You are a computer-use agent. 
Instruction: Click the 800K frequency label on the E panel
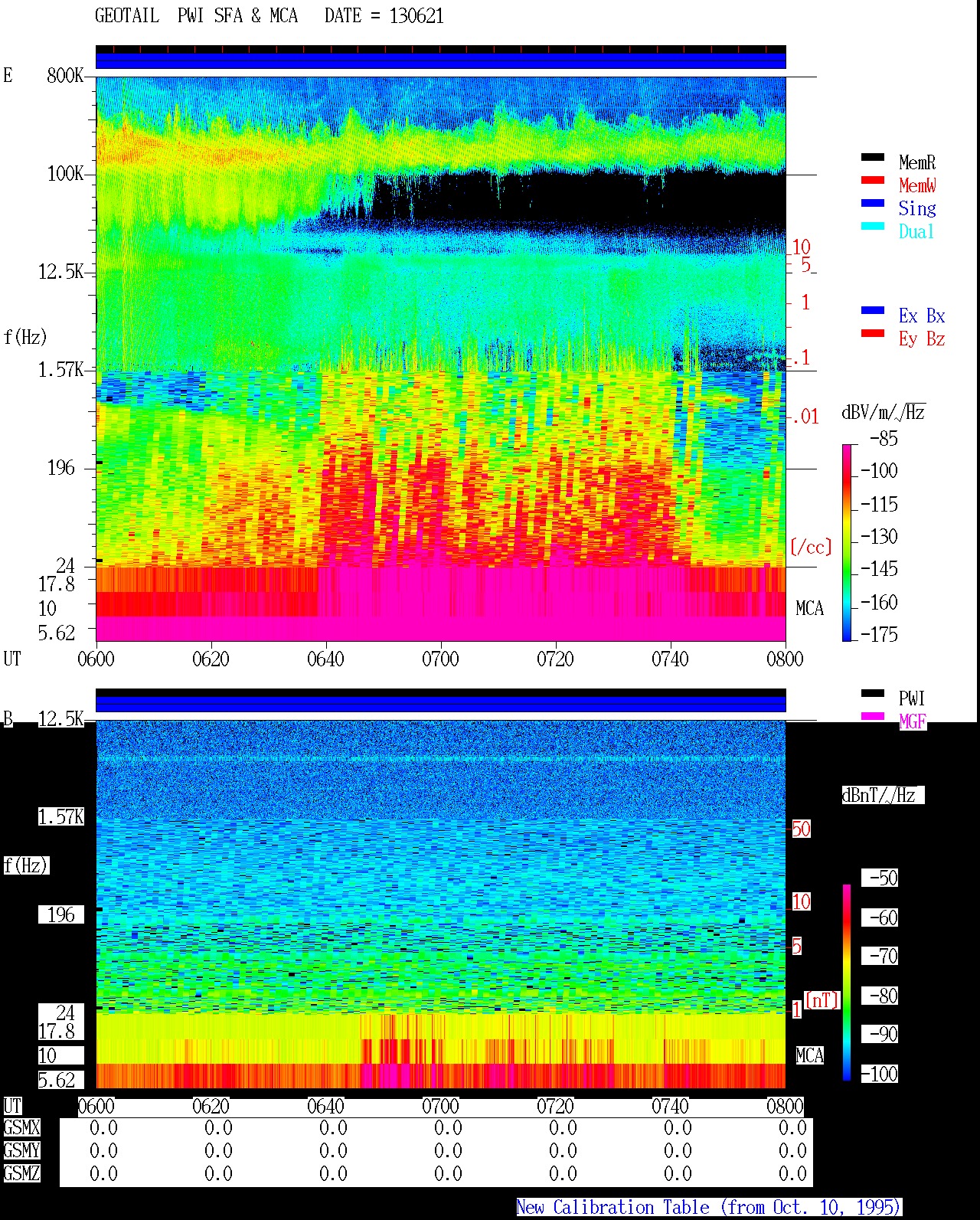coord(65,76)
